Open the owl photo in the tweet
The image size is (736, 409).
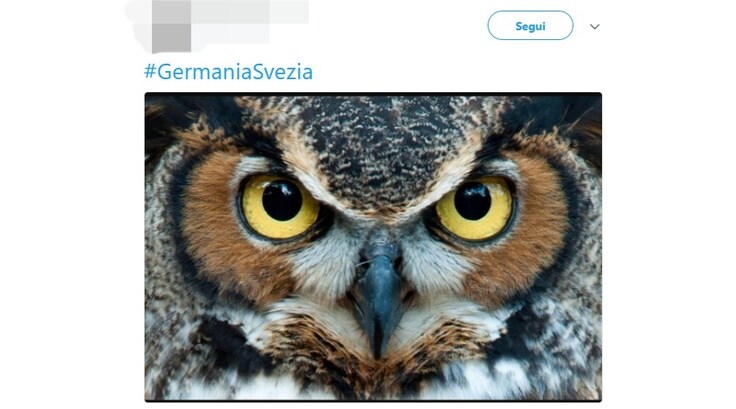click(x=373, y=247)
